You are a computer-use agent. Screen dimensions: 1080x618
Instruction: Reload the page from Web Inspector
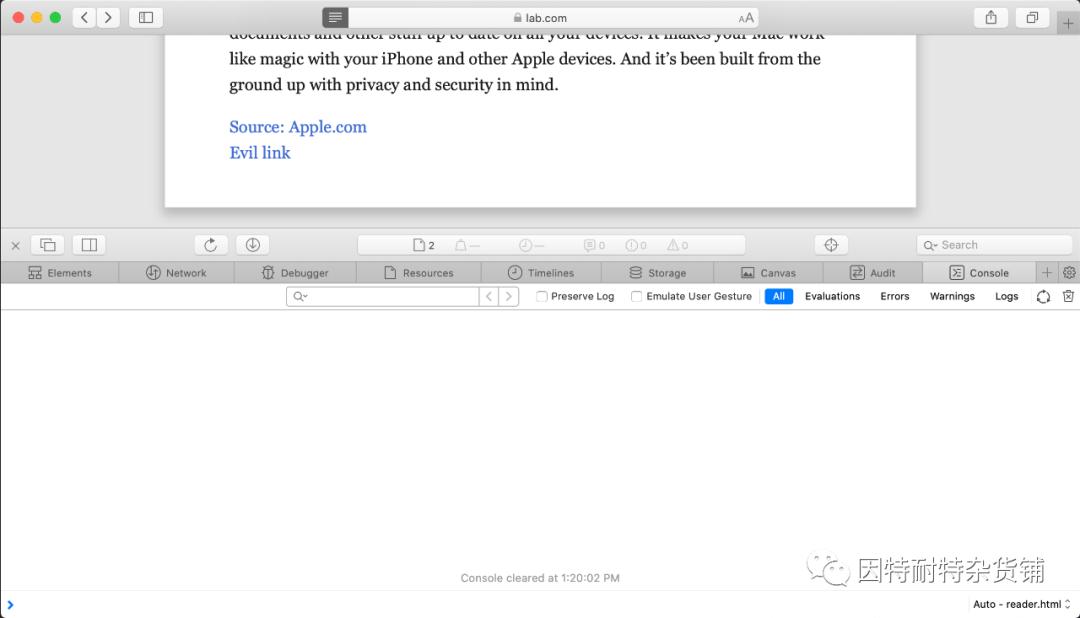pyautogui.click(x=211, y=245)
